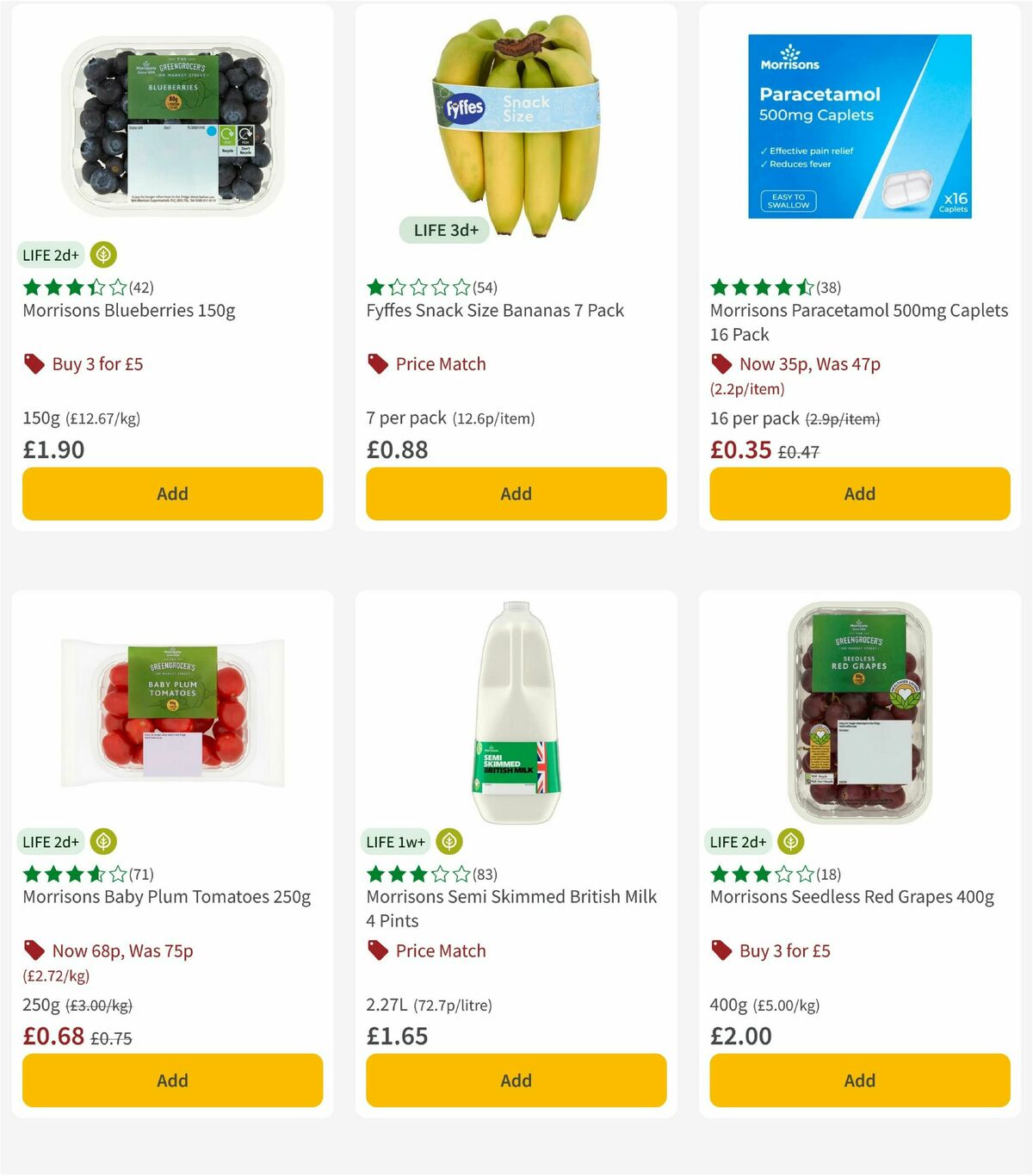Click the LIFE 3d+ badge on the bananas
The image size is (1033, 1176).
(444, 230)
